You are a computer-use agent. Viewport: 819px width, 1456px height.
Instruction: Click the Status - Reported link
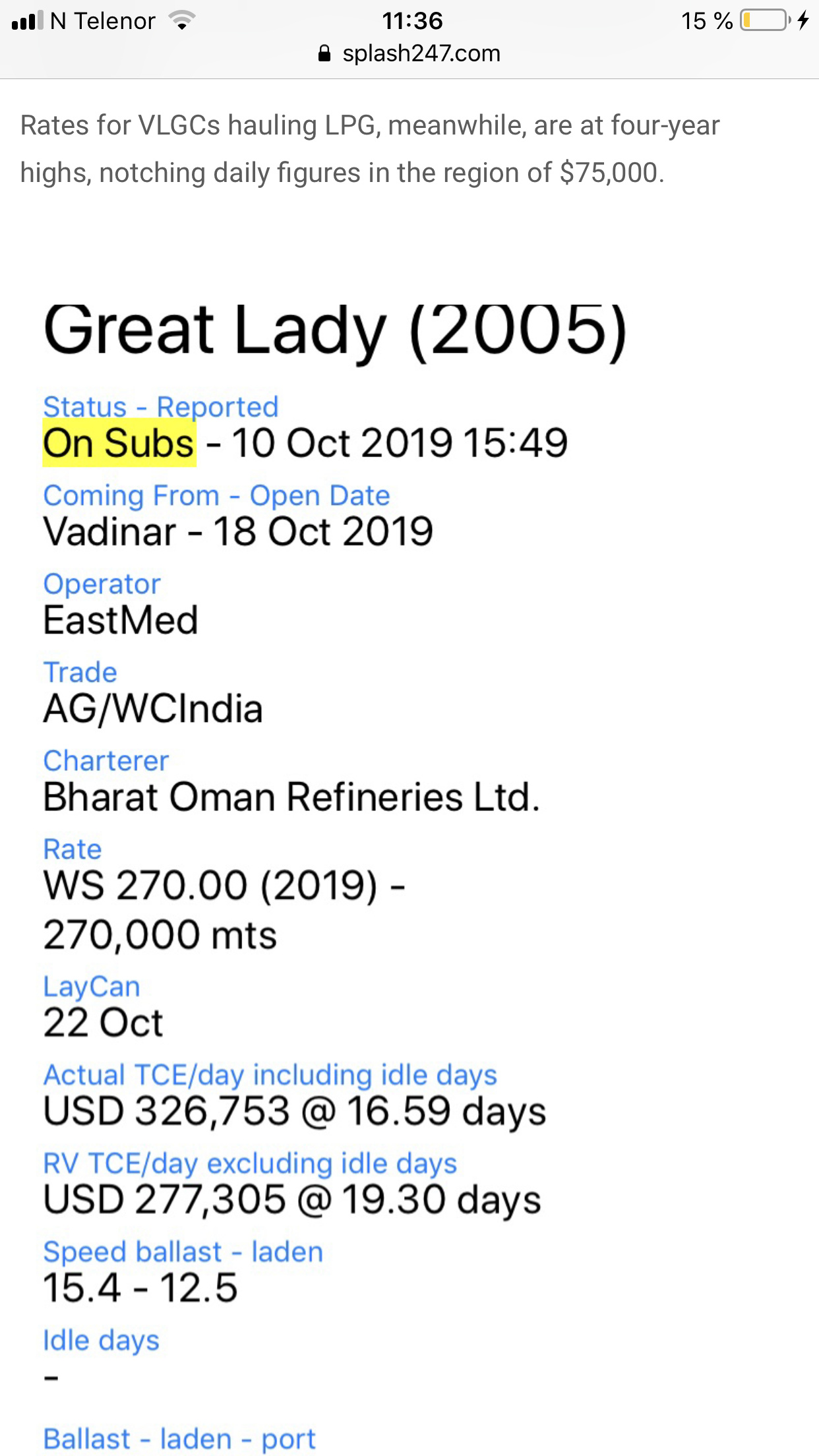(x=161, y=407)
